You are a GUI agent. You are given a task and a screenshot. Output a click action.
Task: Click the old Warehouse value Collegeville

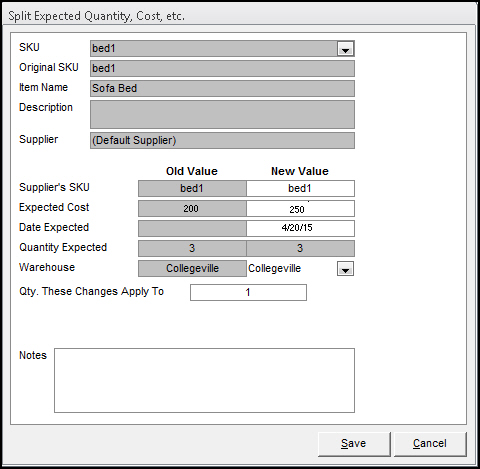192,268
